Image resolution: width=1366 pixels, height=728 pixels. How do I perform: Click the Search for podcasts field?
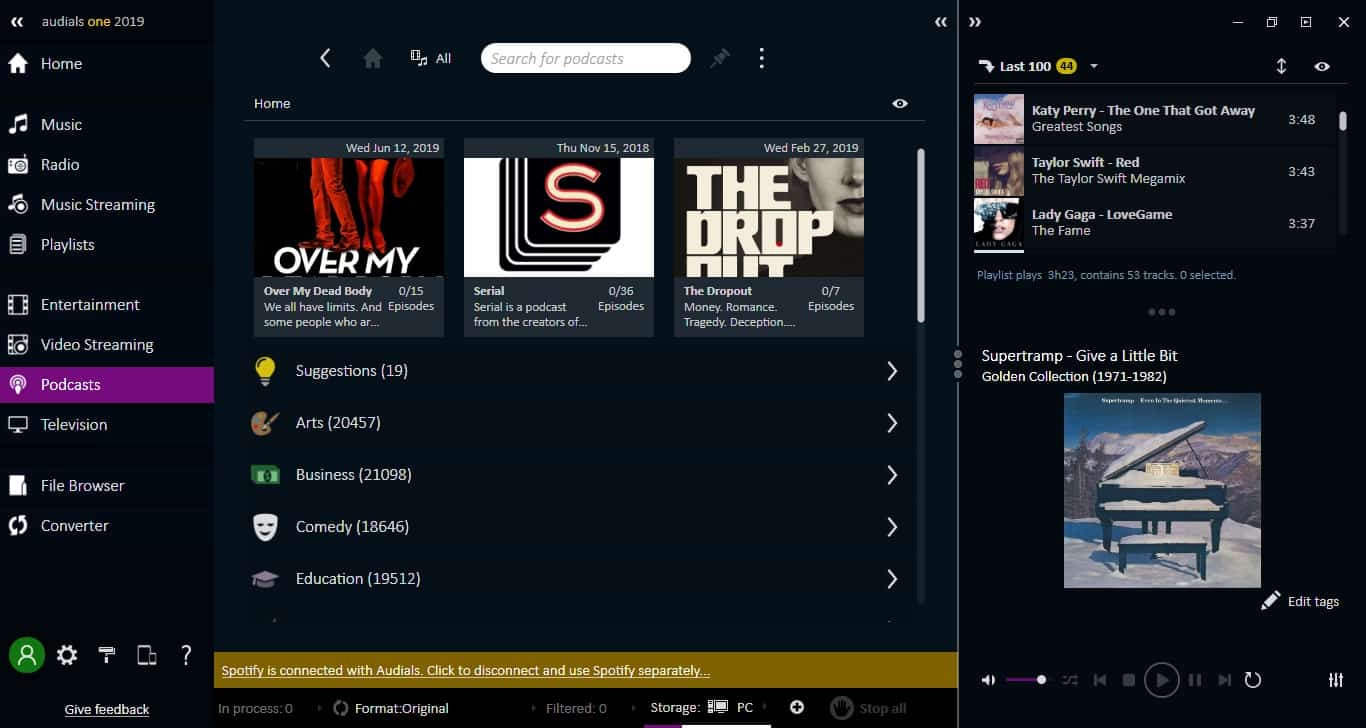click(x=586, y=58)
